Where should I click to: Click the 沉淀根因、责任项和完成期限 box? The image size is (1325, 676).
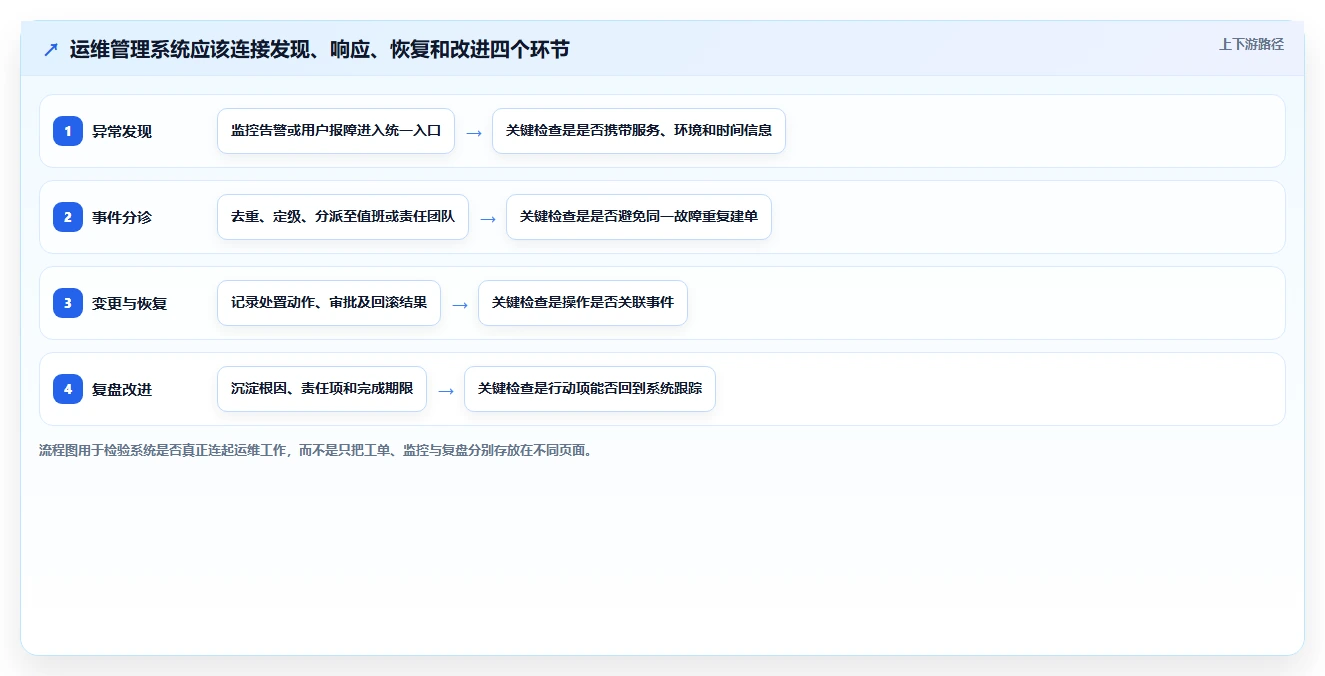coord(322,389)
